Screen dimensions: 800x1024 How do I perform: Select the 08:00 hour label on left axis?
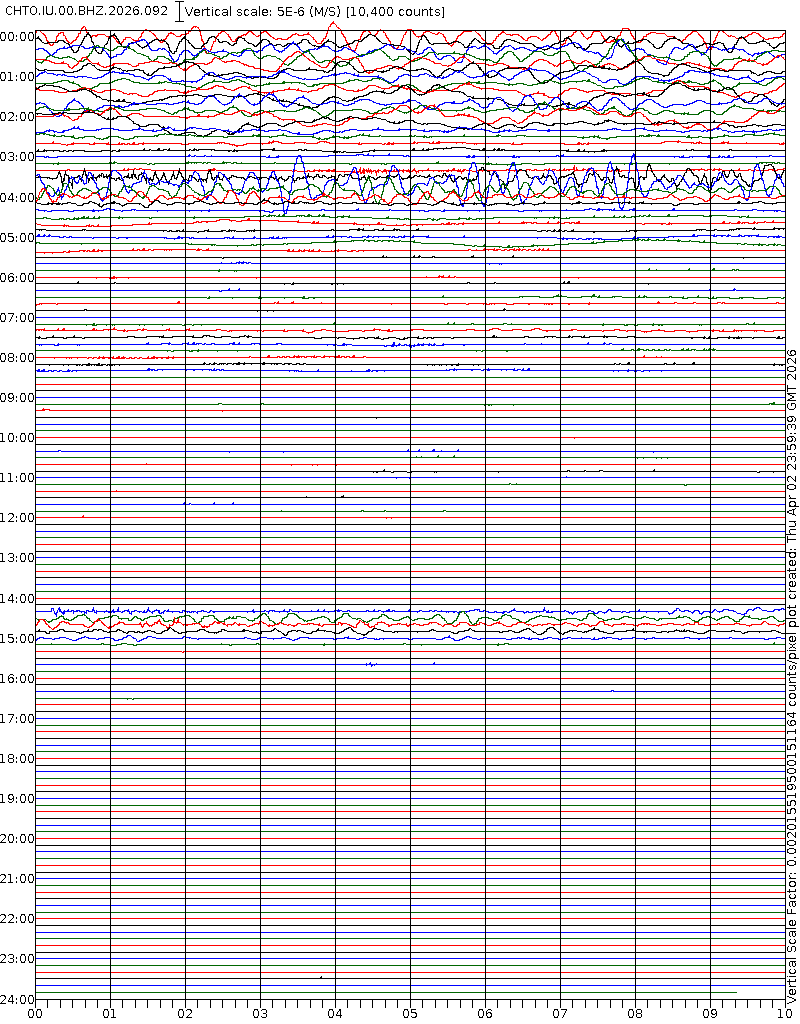(17, 358)
